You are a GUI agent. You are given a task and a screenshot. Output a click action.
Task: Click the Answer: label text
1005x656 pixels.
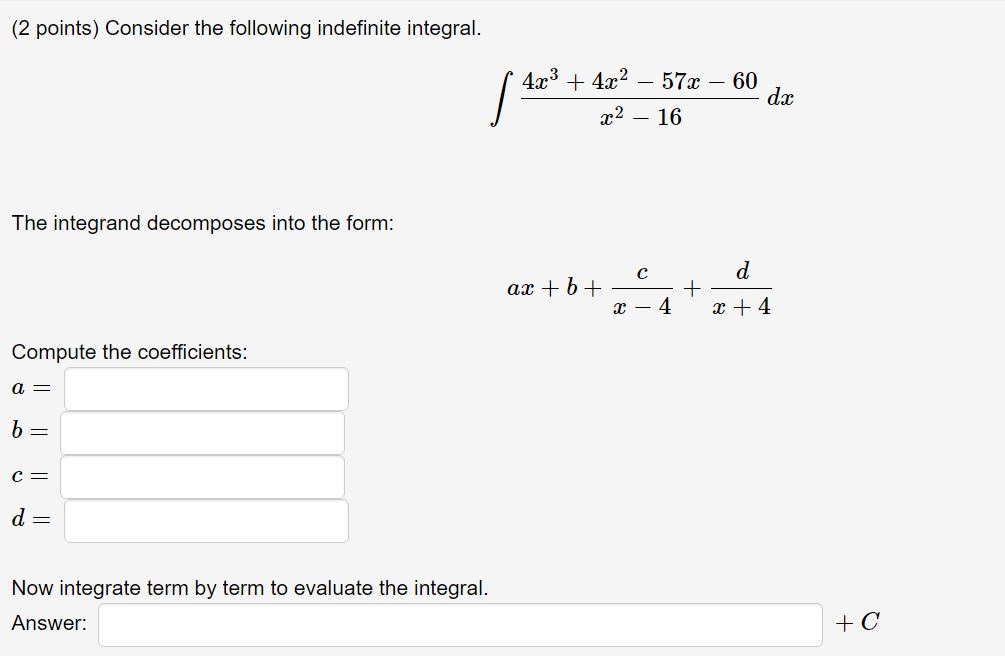click(46, 622)
